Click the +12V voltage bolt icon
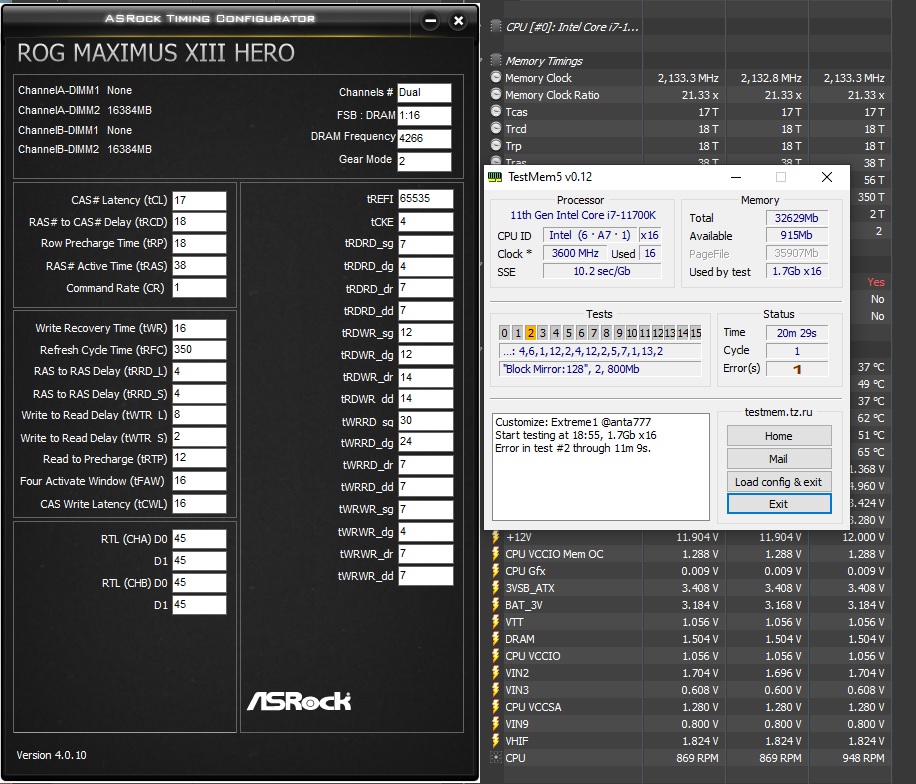 [496, 537]
